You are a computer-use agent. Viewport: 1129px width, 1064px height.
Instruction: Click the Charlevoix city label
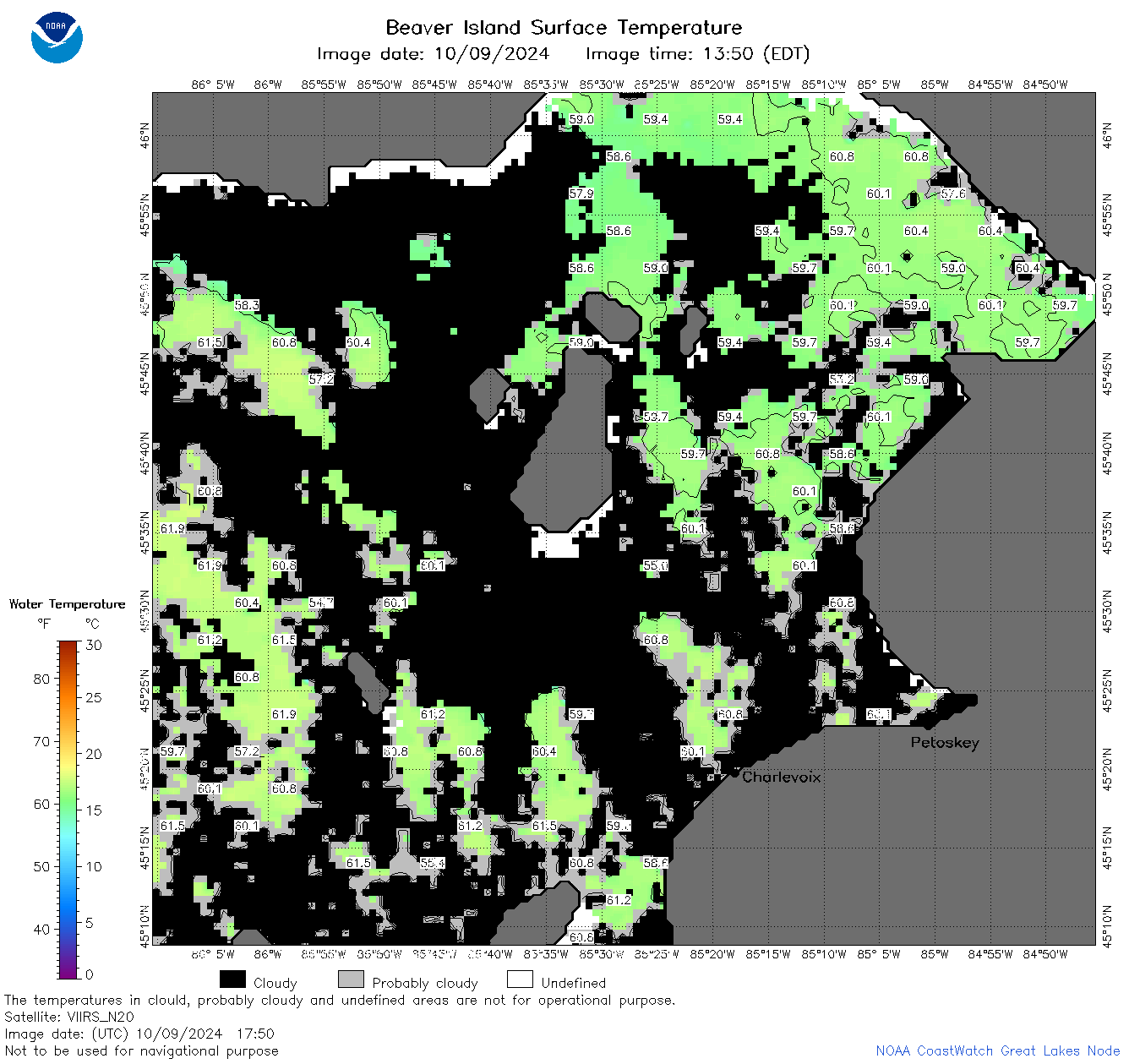point(782,777)
